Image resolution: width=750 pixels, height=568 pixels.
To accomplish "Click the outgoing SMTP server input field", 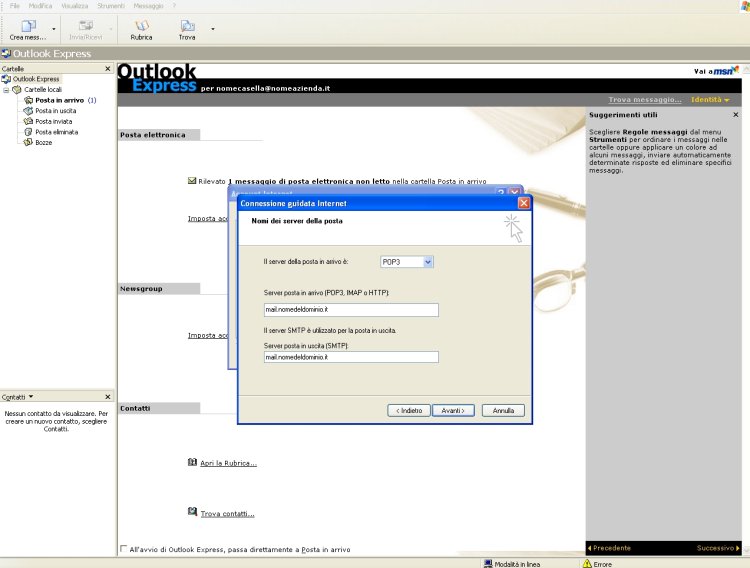I will (351, 357).
